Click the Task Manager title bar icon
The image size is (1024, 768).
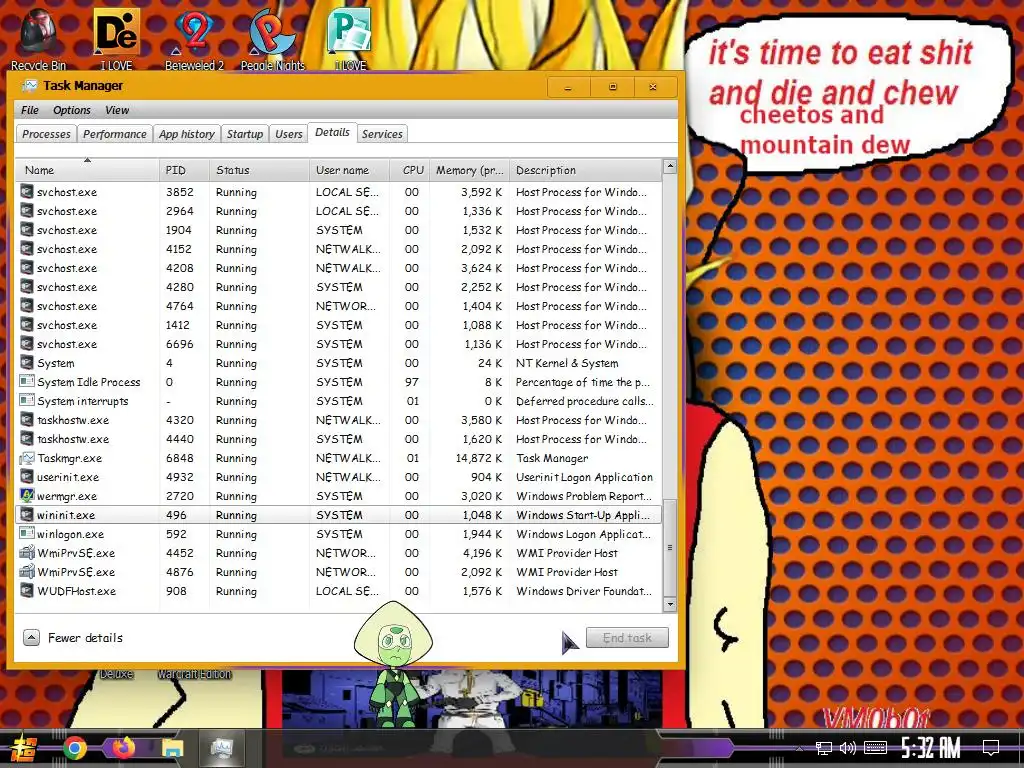coord(29,86)
